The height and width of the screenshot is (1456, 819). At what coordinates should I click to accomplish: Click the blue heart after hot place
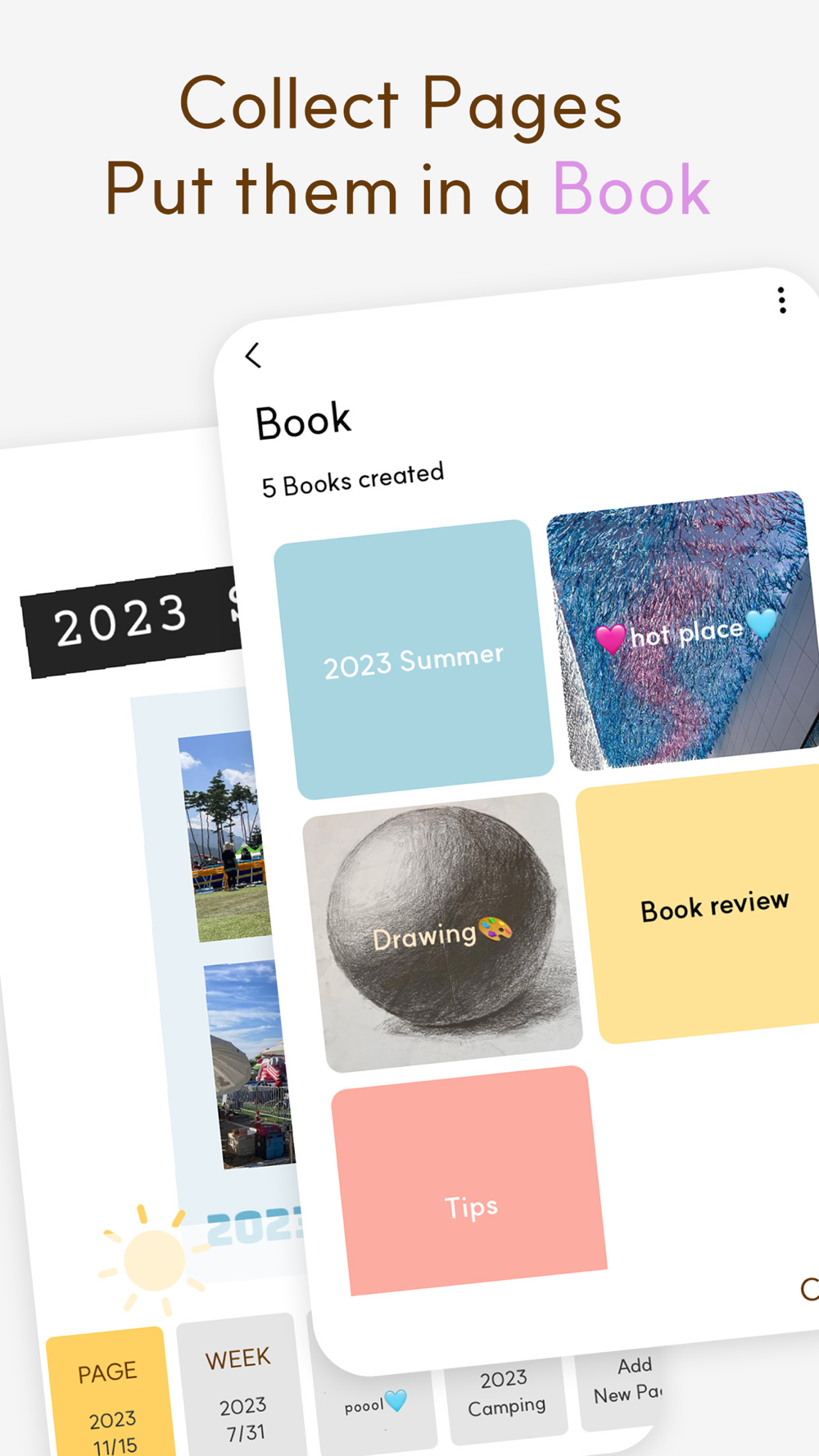[762, 624]
